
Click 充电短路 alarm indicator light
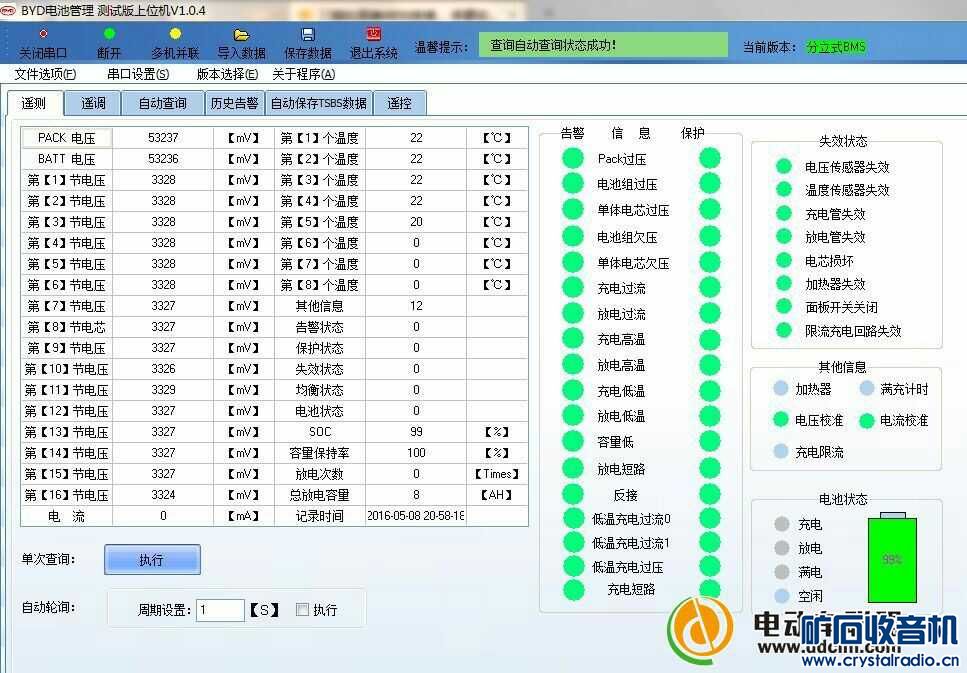(574, 590)
